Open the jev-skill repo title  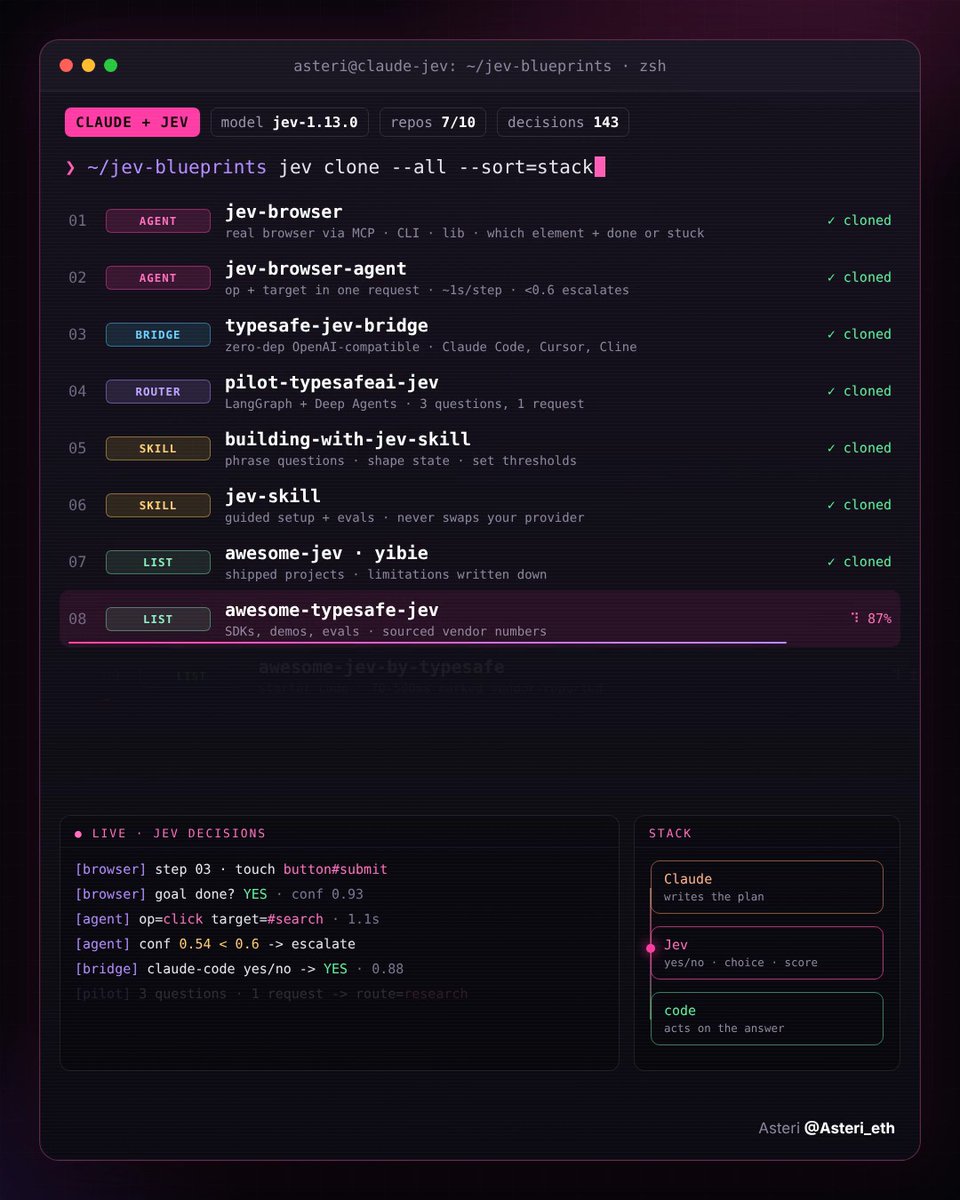coord(273,496)
